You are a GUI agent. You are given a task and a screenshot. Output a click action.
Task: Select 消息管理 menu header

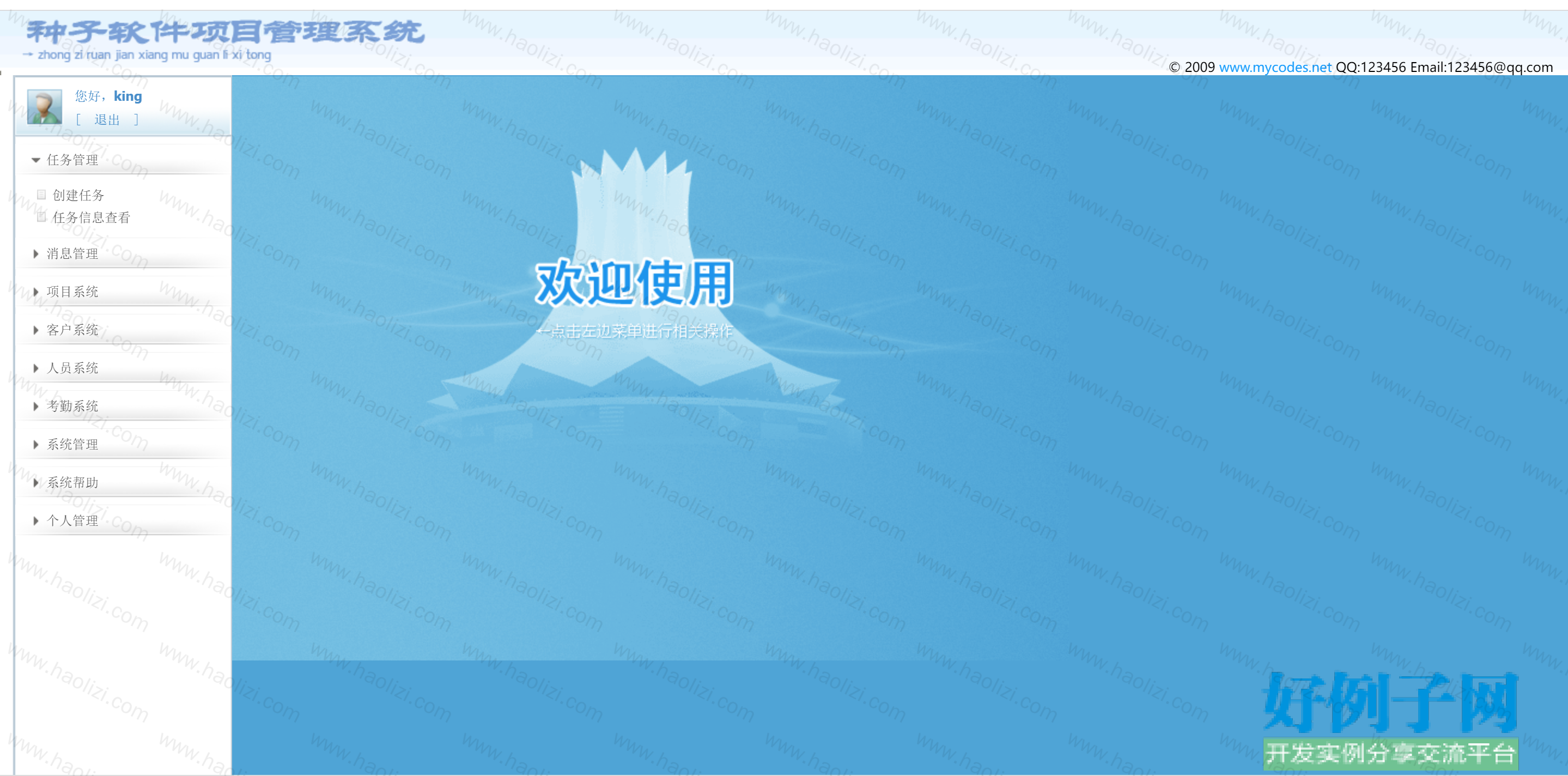pos(72,254)
